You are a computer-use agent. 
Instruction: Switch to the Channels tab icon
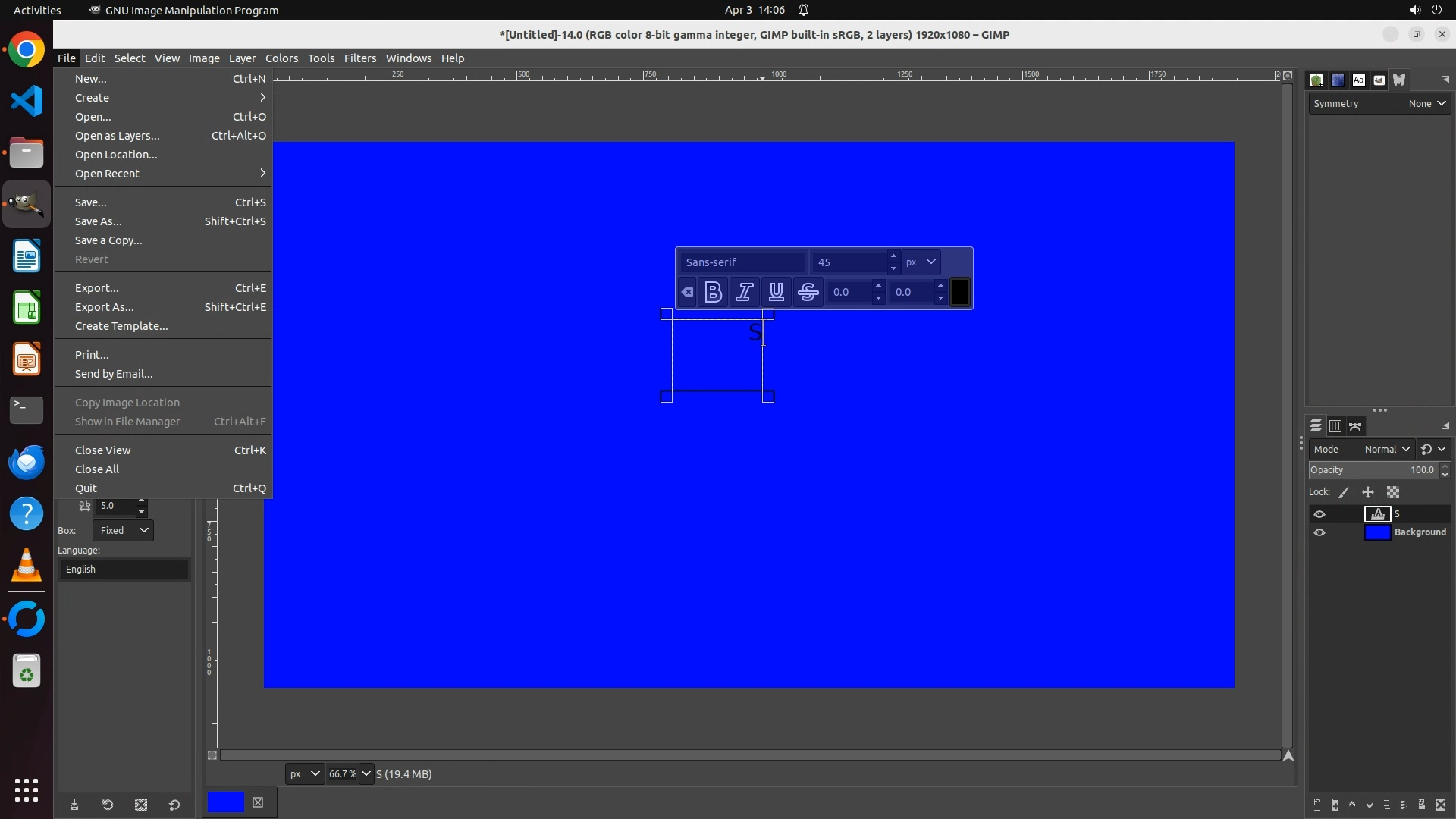coord(1335,426)
